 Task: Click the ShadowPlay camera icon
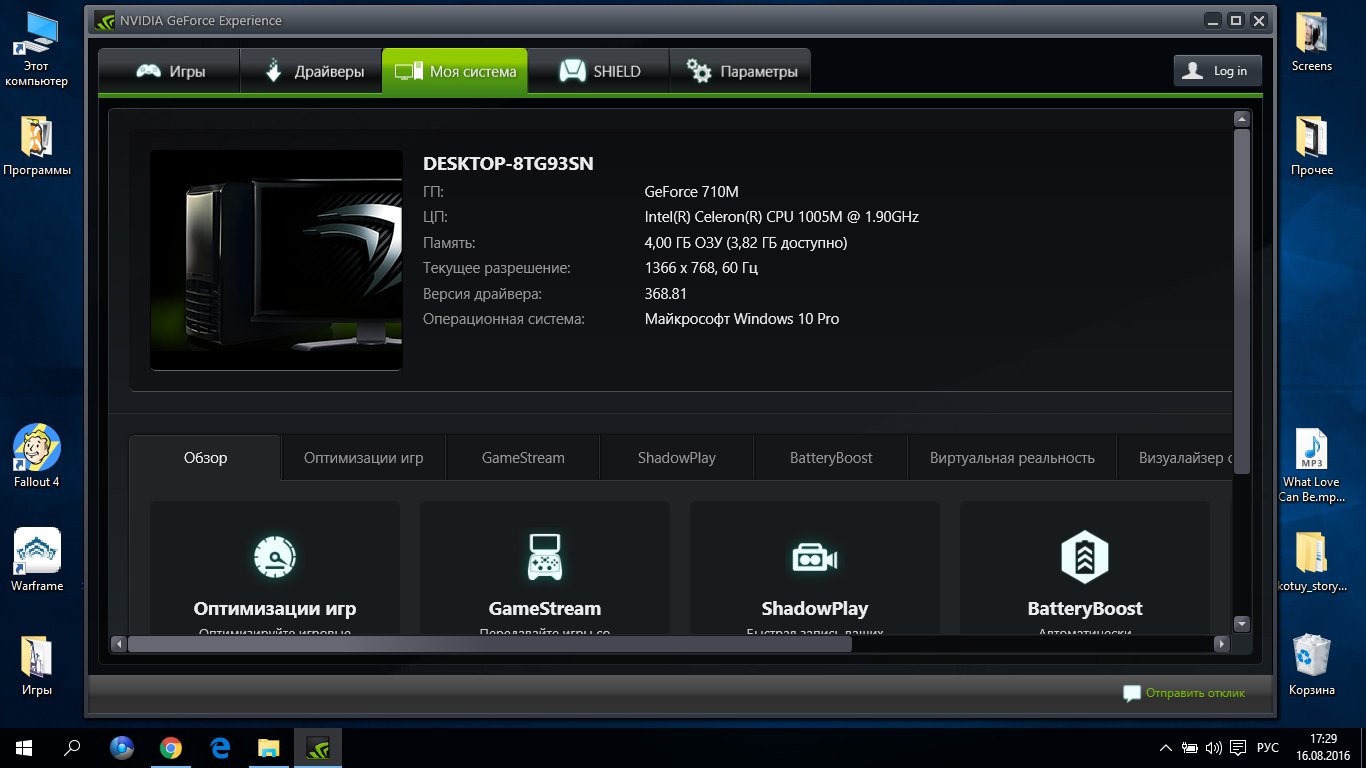814,557
